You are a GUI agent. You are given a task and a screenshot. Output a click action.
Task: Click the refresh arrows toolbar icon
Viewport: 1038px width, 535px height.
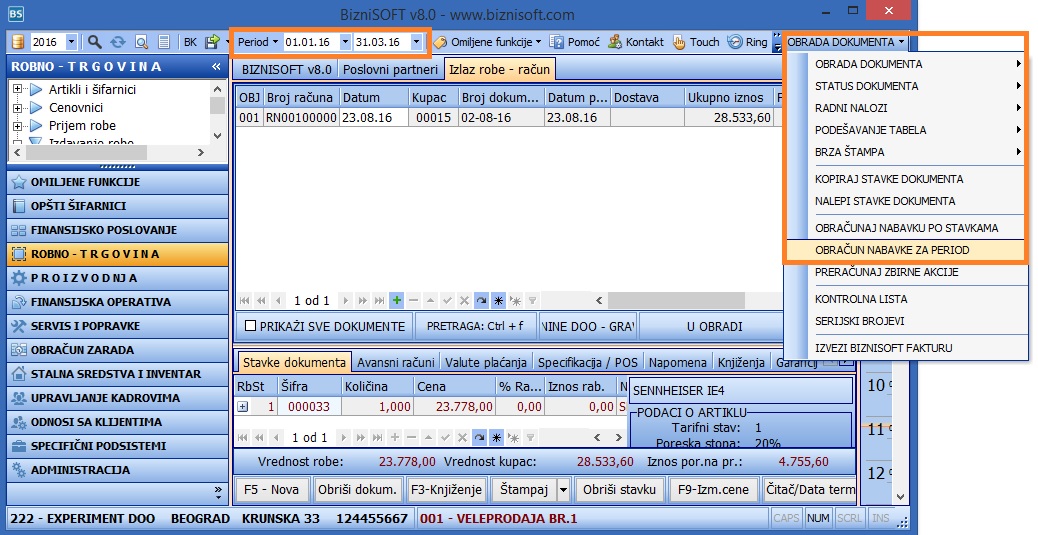pos(118,42)
